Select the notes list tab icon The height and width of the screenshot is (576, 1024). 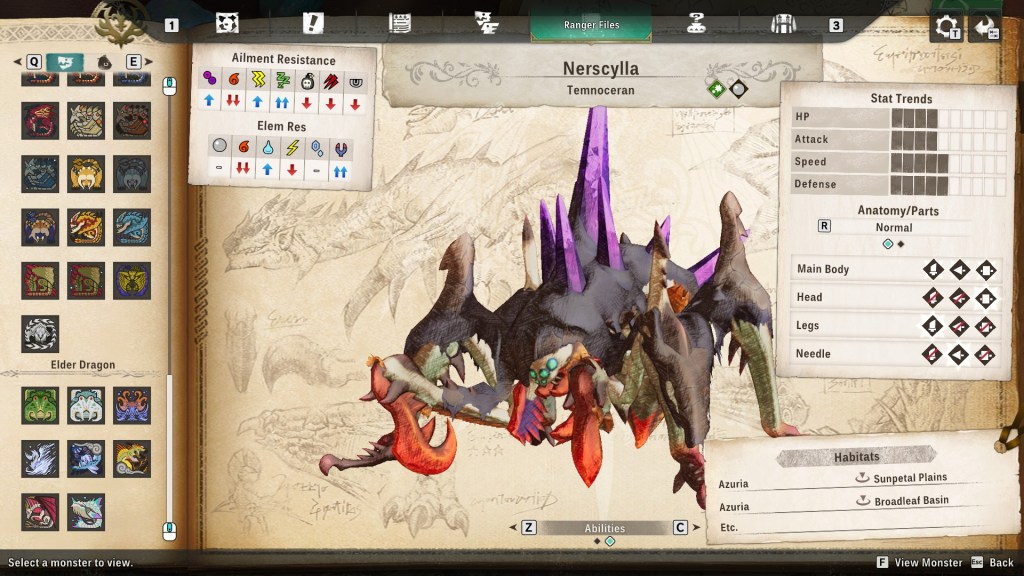(400, 23)
